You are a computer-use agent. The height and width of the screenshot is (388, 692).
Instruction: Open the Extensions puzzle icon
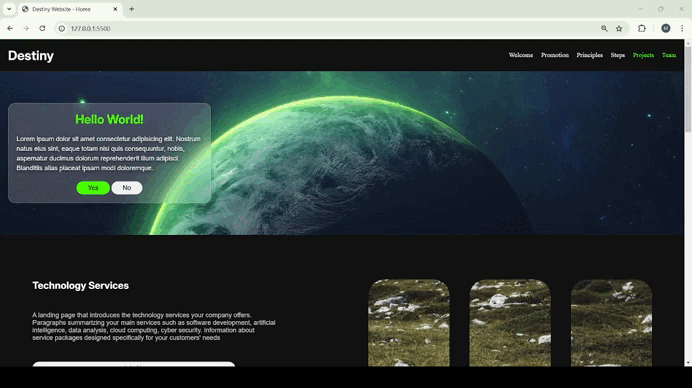point(642,28)
